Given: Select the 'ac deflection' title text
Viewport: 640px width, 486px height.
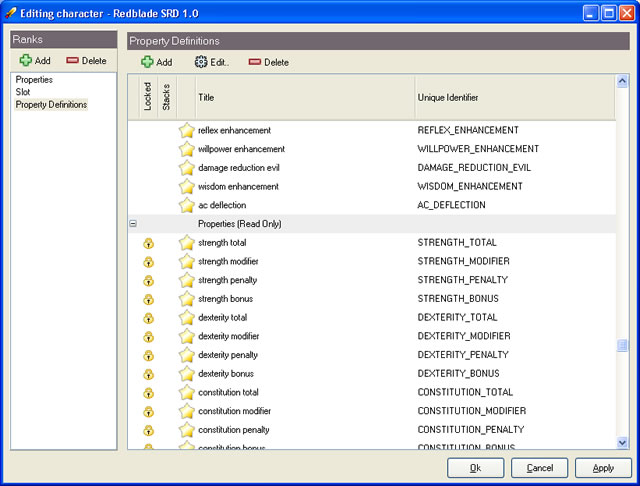Looking at the screenshot, I should pos(222,205).
